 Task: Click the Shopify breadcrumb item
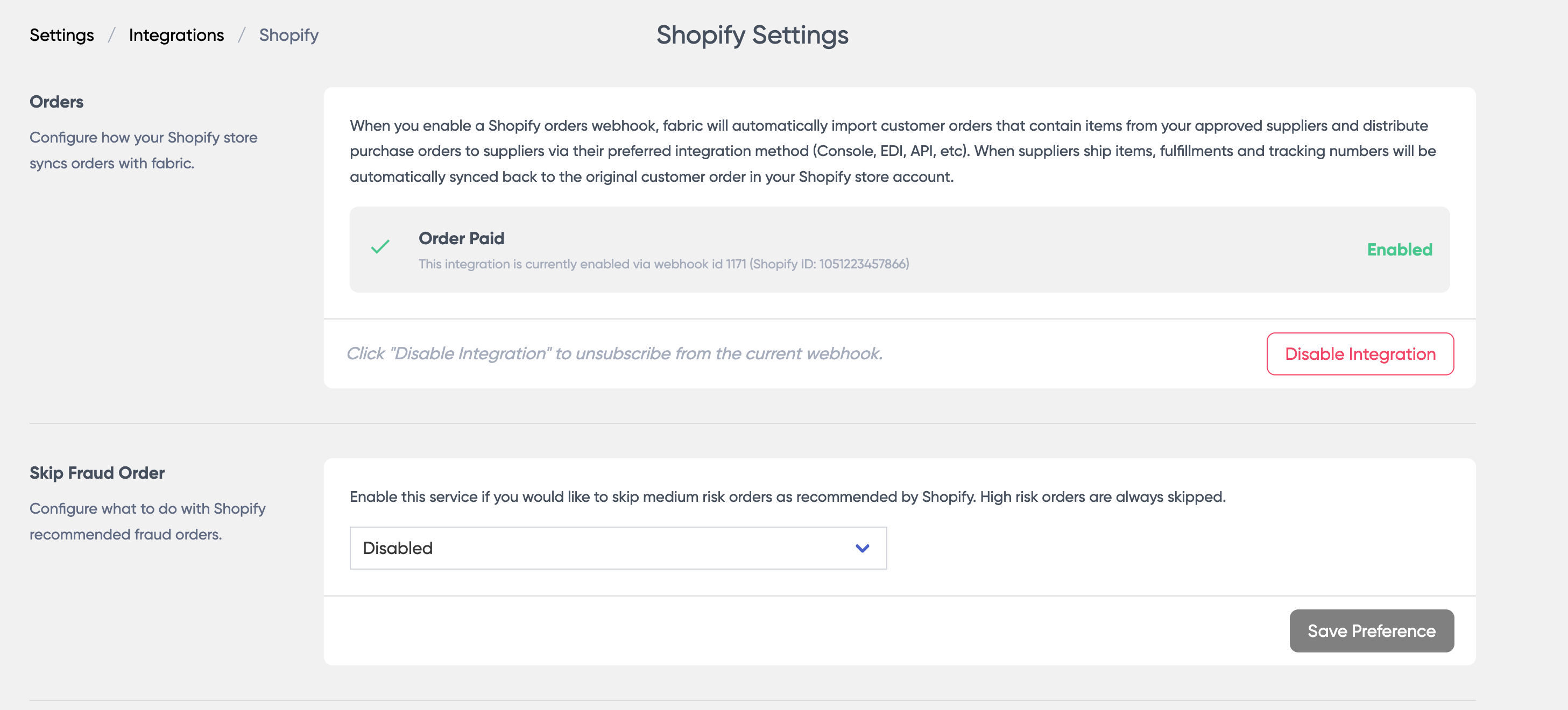coord(288,35)
